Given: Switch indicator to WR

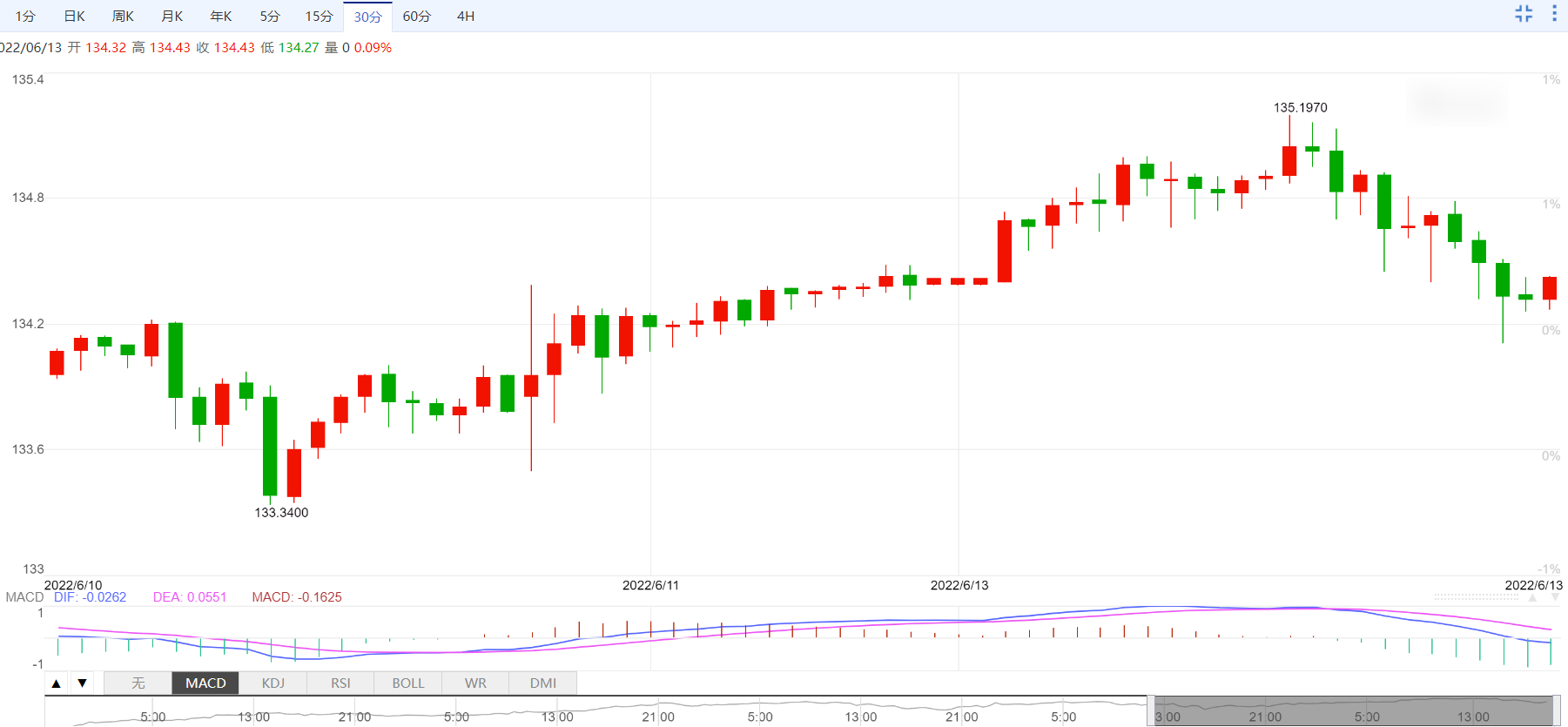Looking at the screenshot, I should (x=475, y=683).
